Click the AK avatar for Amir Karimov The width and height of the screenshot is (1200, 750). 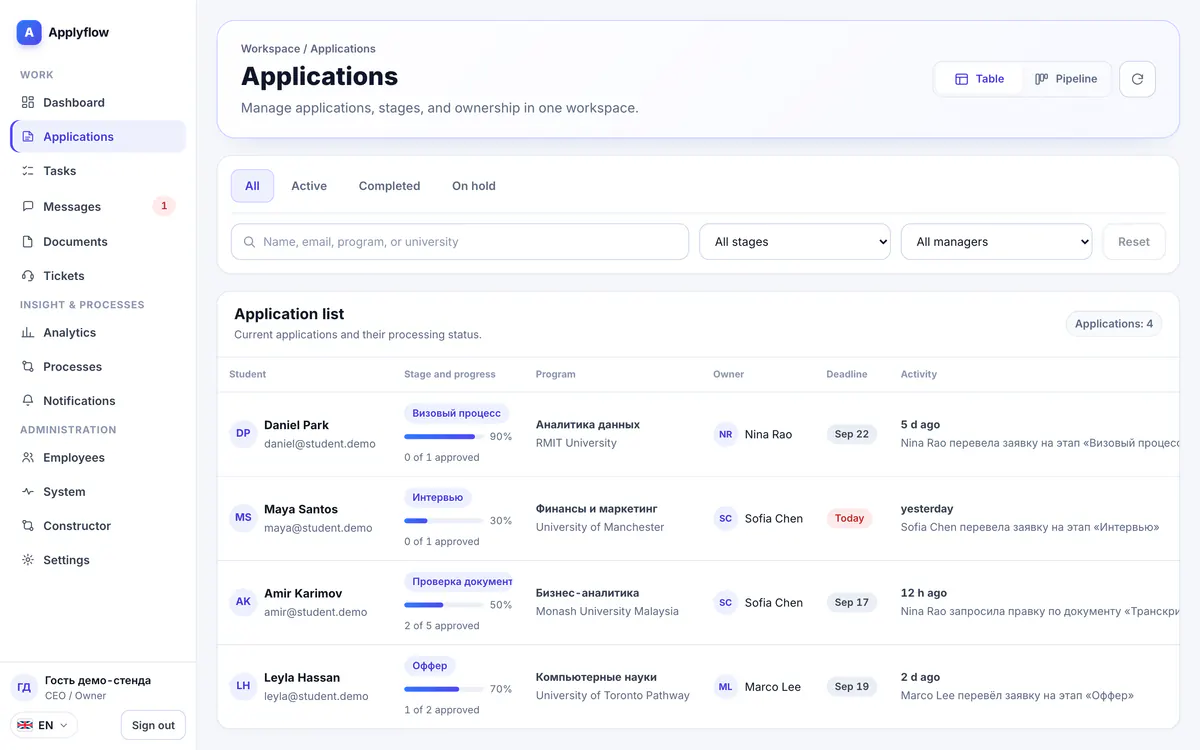point(243,602)
